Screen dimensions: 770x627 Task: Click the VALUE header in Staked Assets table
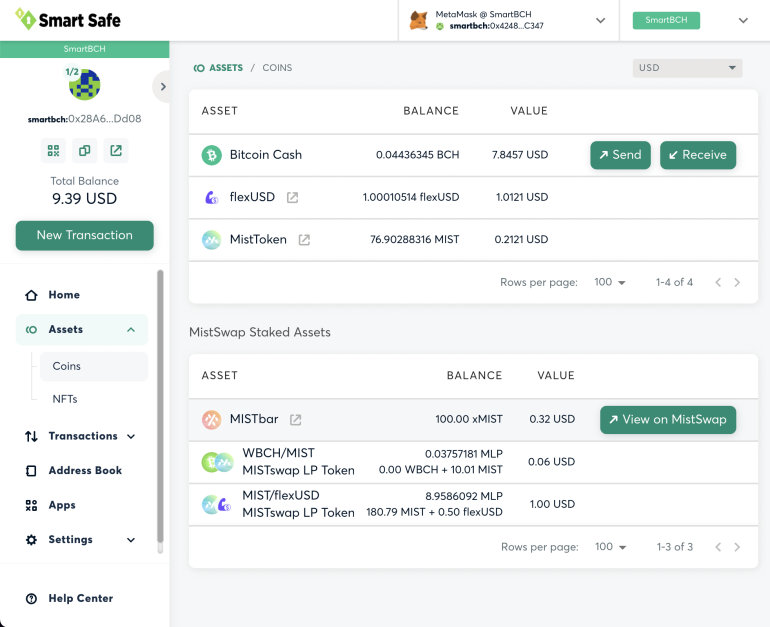click(556, 376)
